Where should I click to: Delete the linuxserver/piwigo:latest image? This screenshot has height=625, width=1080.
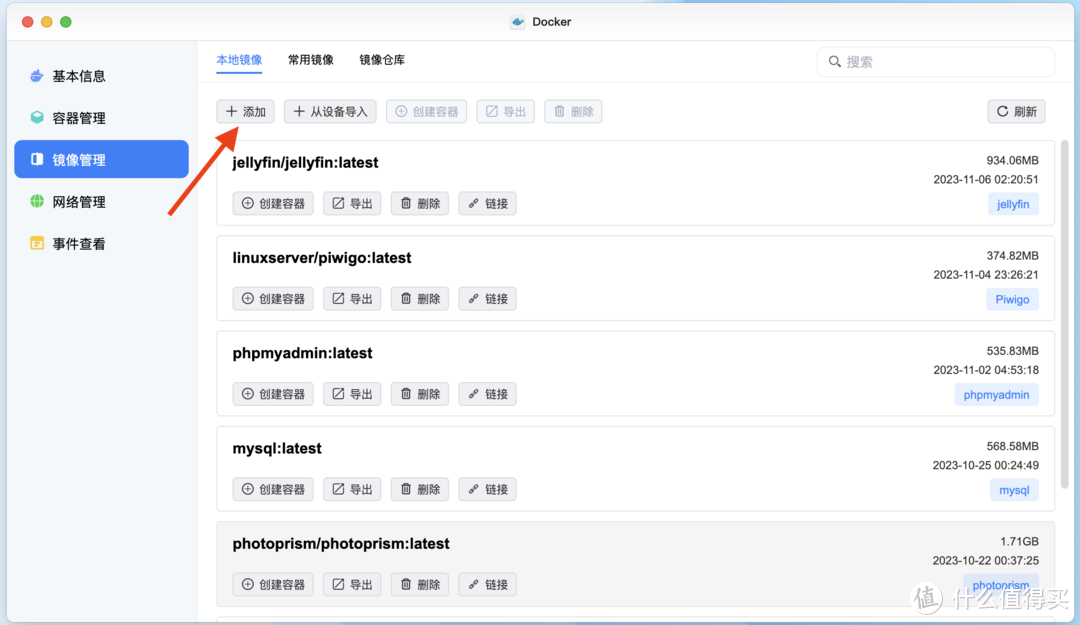[420, 298]
